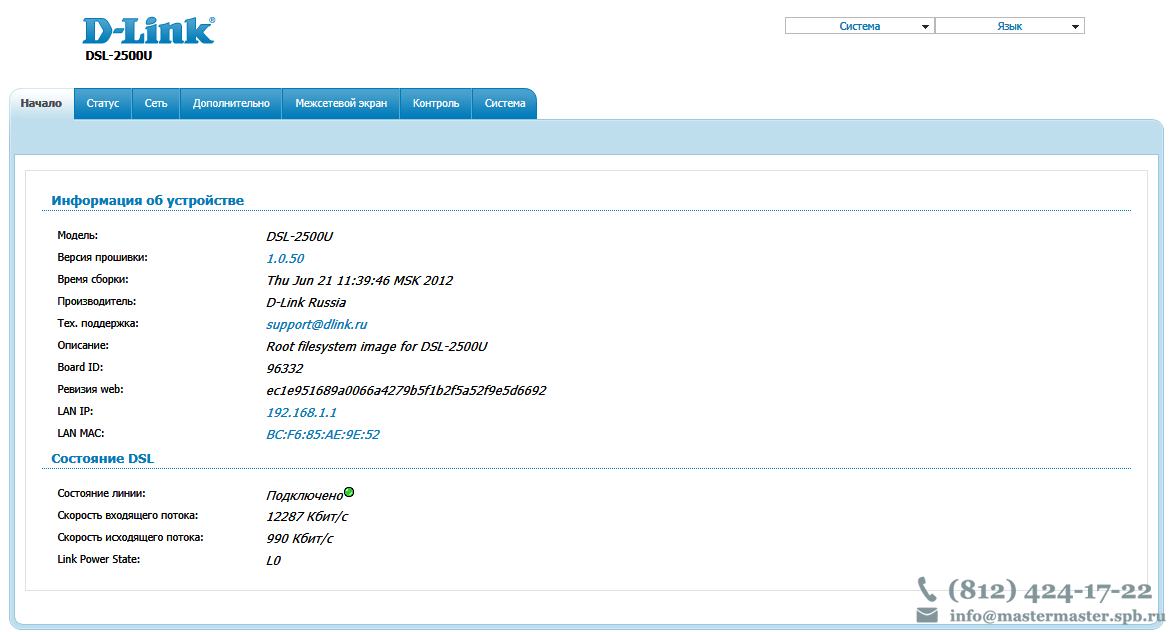Click the Информация об устройстве heading
1173x632 pixels.
[x=147, y=200]
